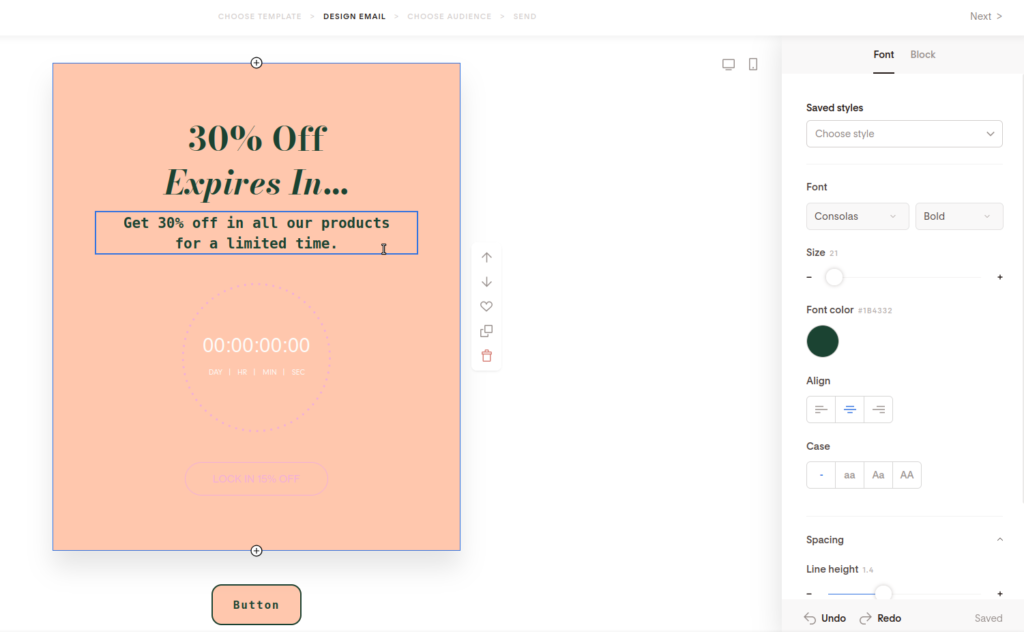1024x632 pixels.
Task: Delete the block with the trash icon
Action: pos(487,356)
